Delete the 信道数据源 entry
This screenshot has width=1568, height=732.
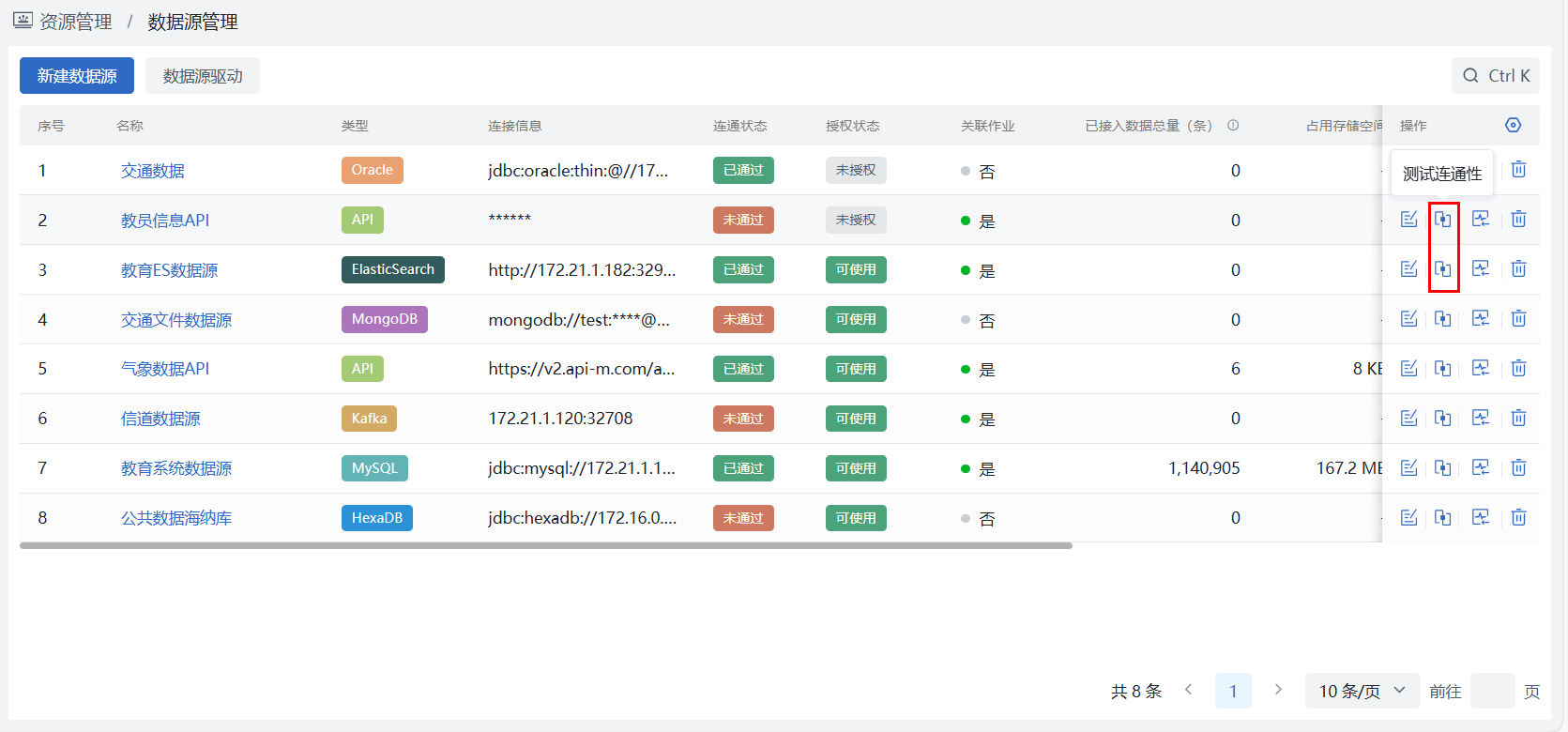(x=1518, y=419)
